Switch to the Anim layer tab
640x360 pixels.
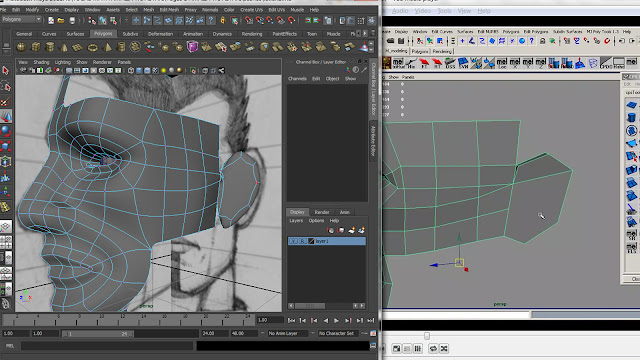tap(344, 212)
